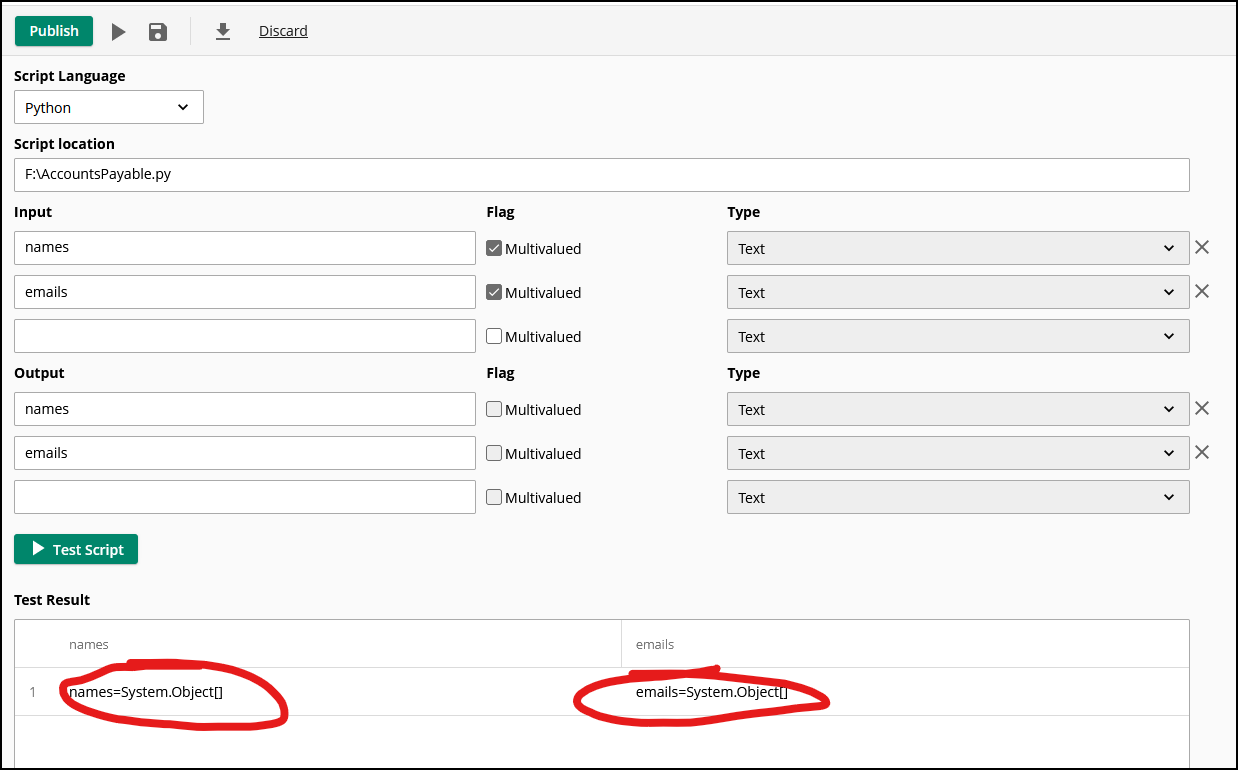Screen dimensions: 1238x770
Task: Open the Type dropdown for input 'emails'
Action: tap(958, 292)
